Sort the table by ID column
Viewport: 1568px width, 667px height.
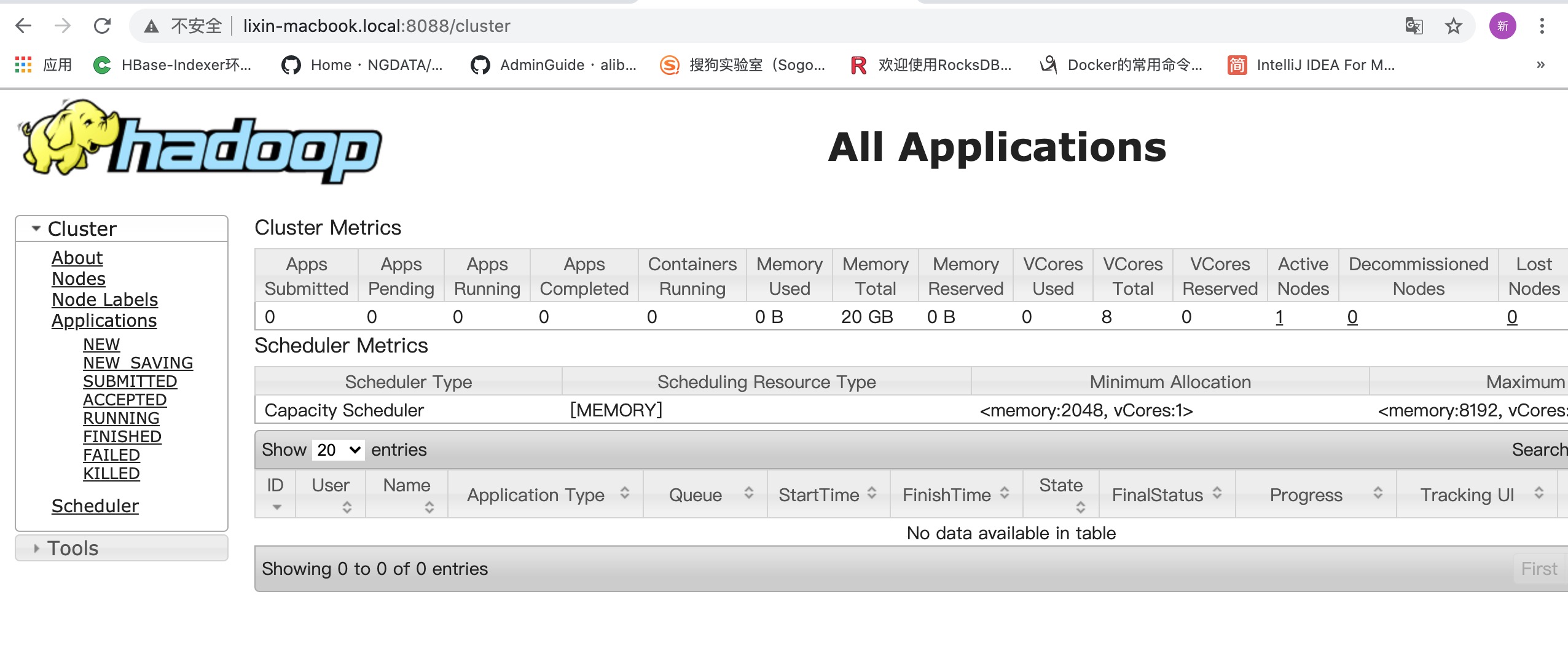click(x=275, y=494)
